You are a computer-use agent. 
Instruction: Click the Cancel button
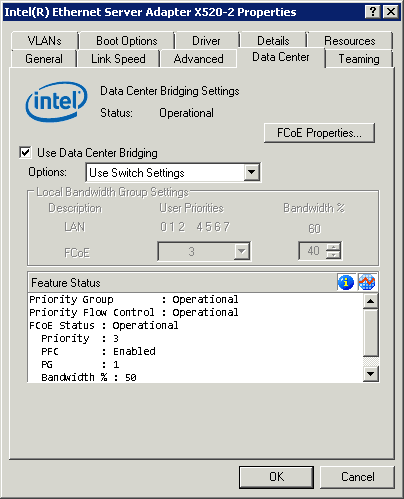(x=357, y=477)
